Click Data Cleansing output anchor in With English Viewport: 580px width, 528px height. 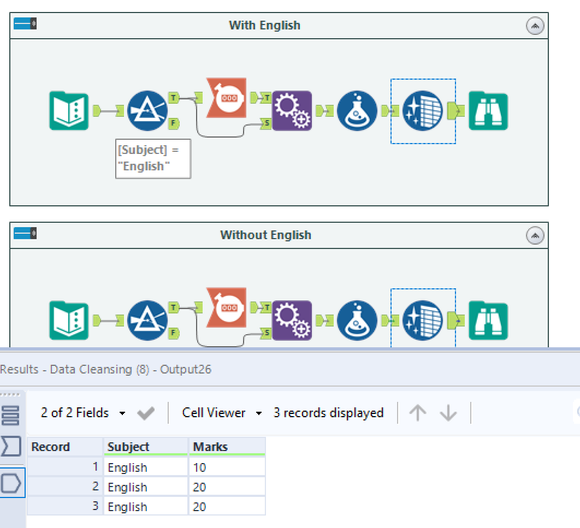pos(453,111)
